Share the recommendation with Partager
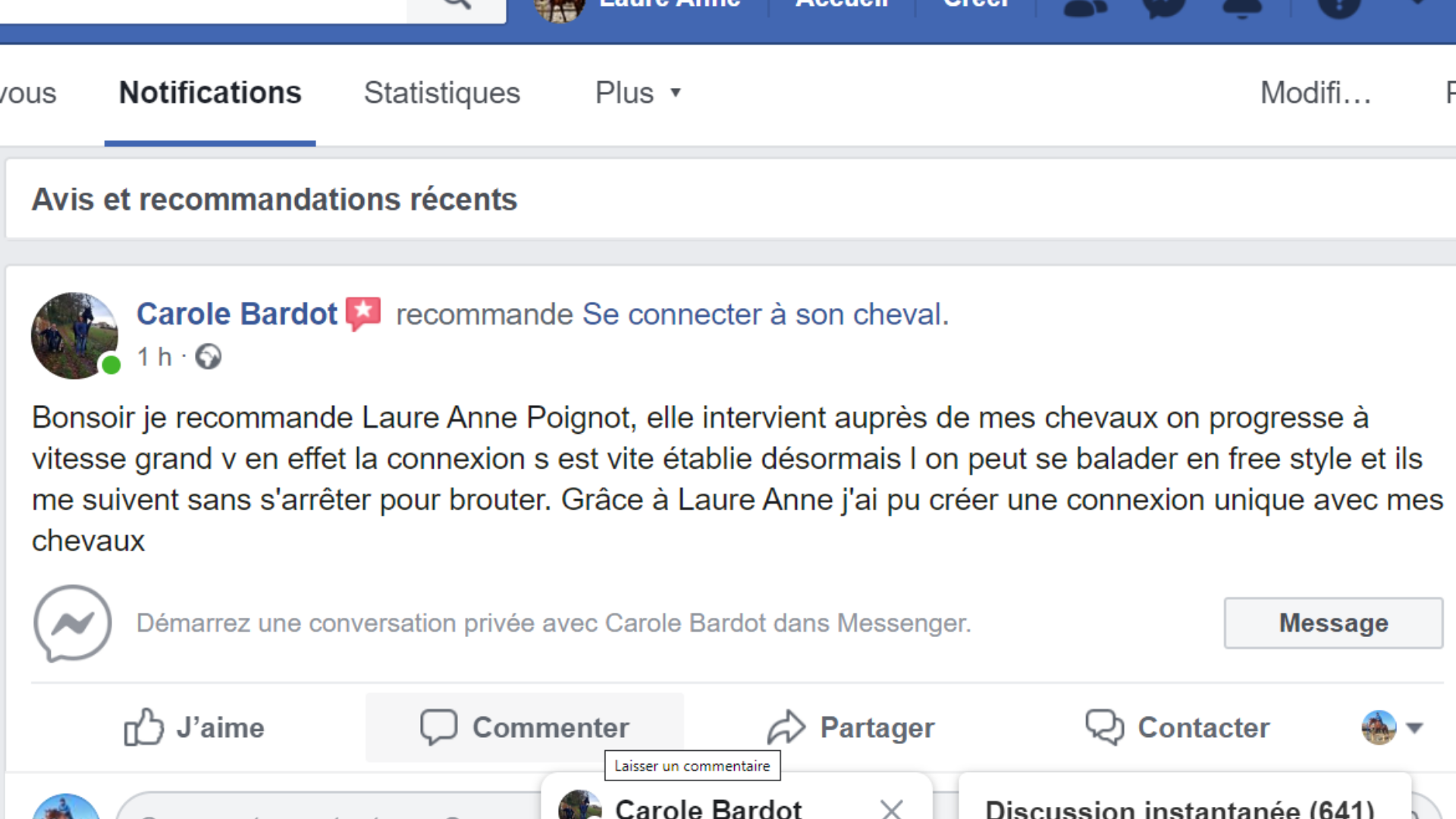This screenshot has width=1456, height=819. [x=851, y=728]
